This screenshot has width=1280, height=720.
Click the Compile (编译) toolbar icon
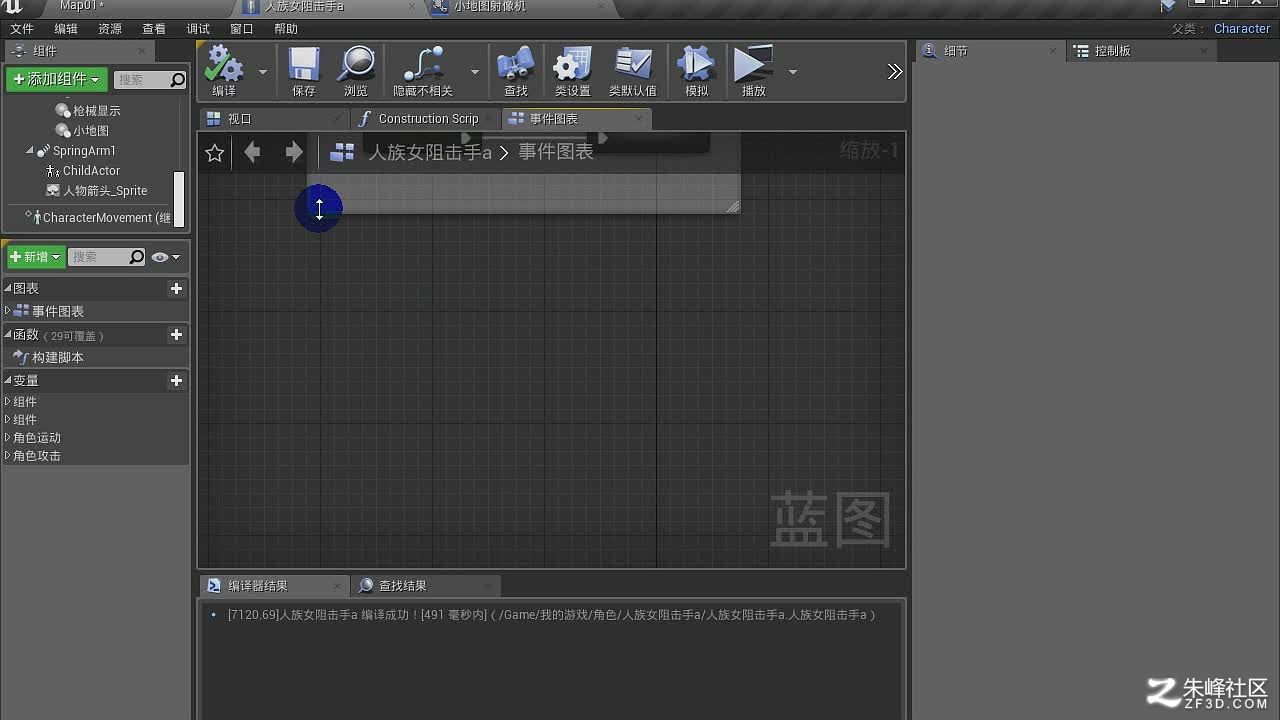224,65
